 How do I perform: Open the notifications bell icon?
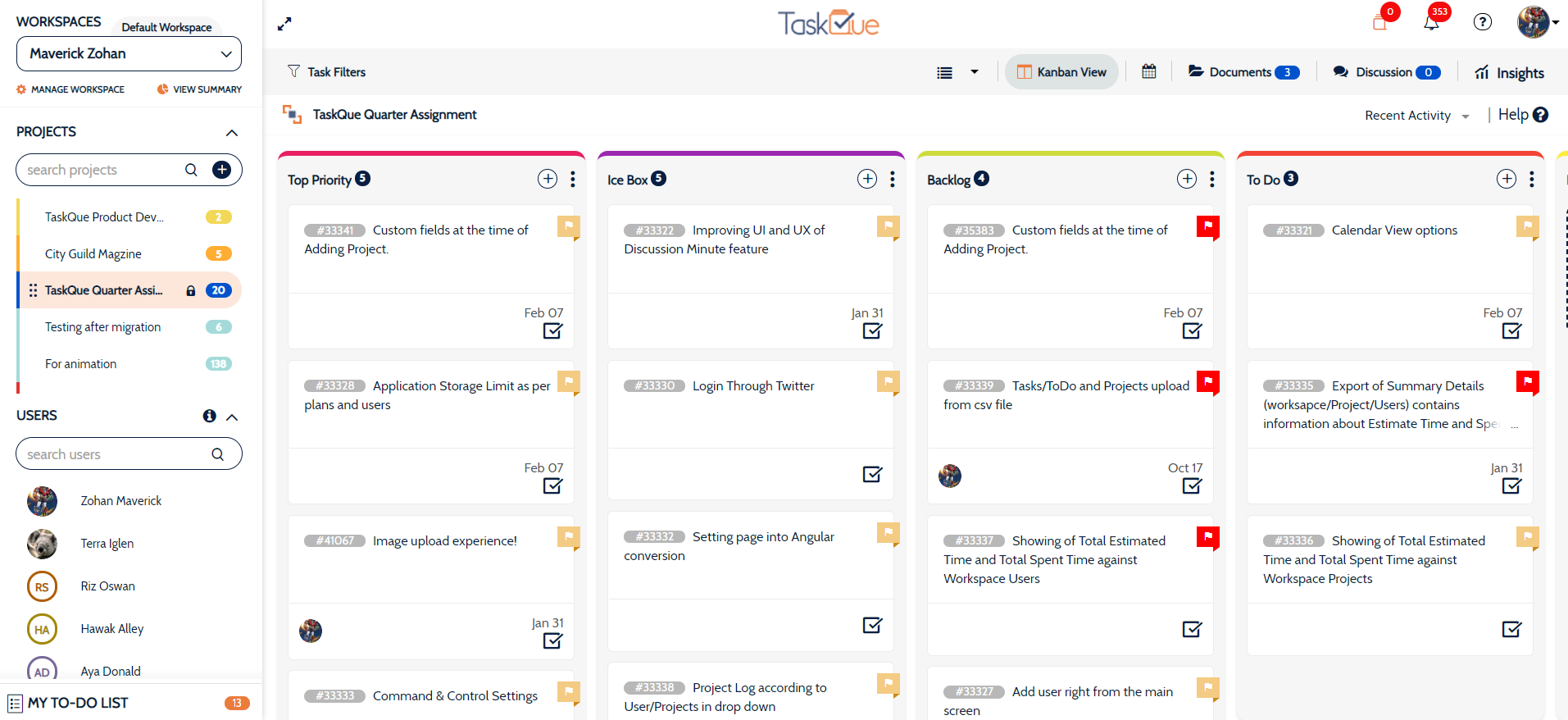(1431, 23)
